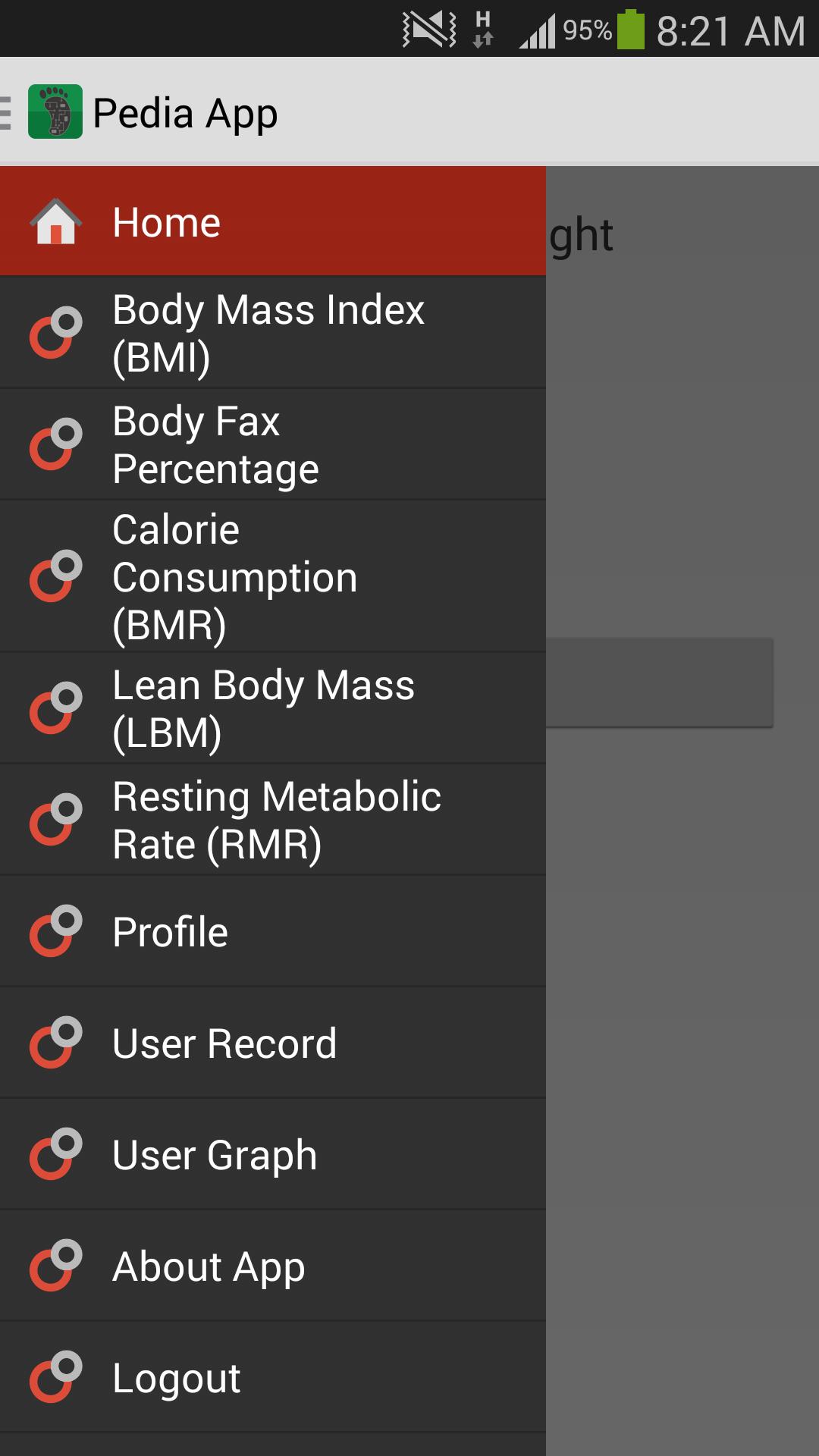Click the dimmed button behind the drawer
This screenshot has width=819, height=1456.
(660, 682)
